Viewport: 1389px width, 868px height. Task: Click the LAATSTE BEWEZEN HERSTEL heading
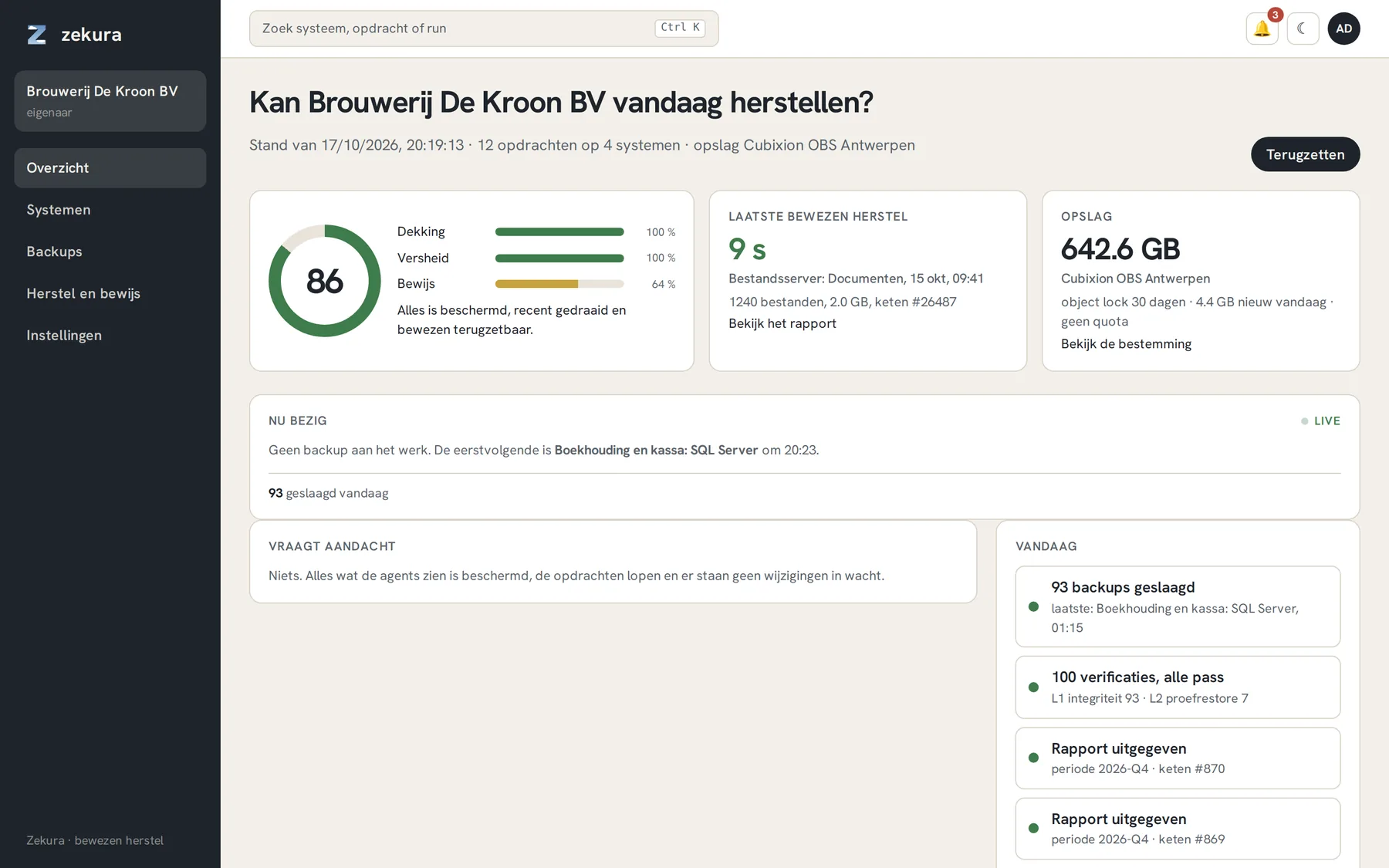pos(818,217)
